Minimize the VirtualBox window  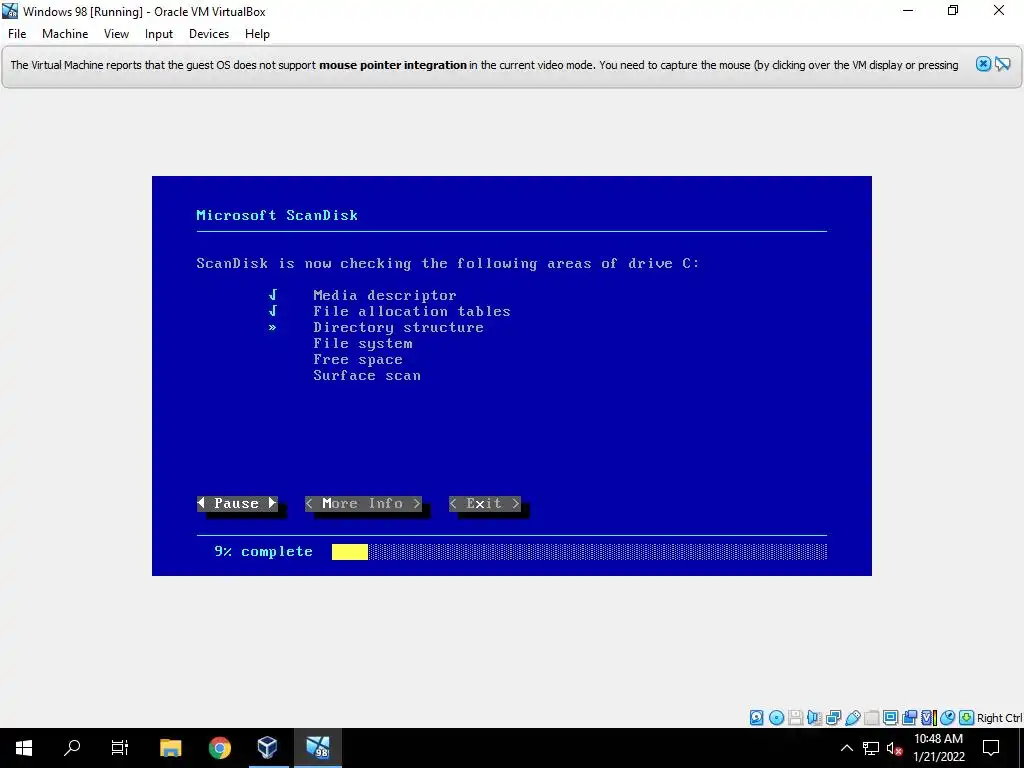click(908, 10)
